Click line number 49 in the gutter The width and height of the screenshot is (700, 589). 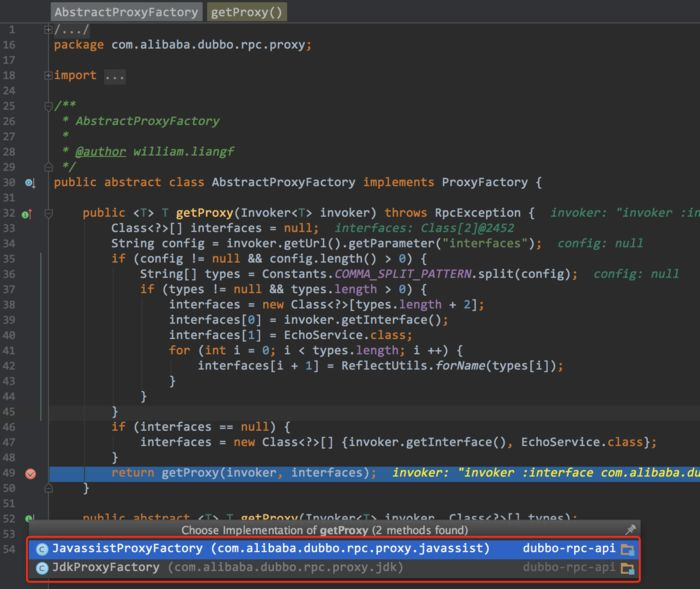pos(9,473)
